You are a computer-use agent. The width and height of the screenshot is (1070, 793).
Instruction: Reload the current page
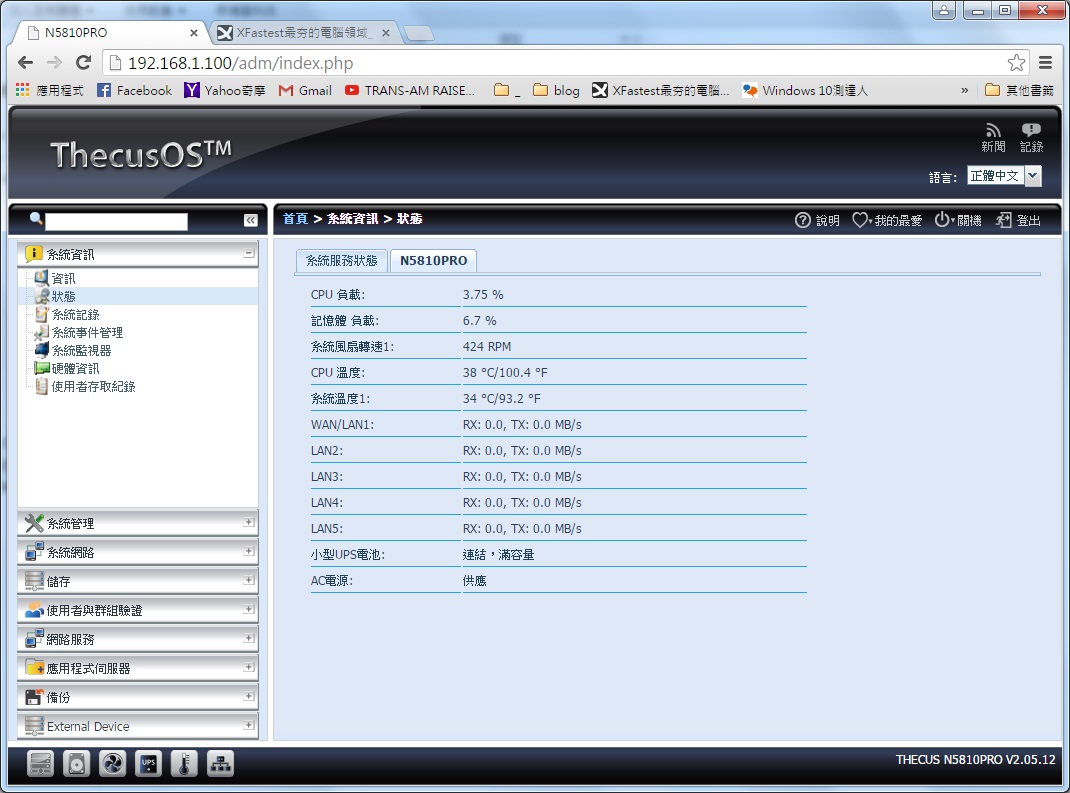83,63
